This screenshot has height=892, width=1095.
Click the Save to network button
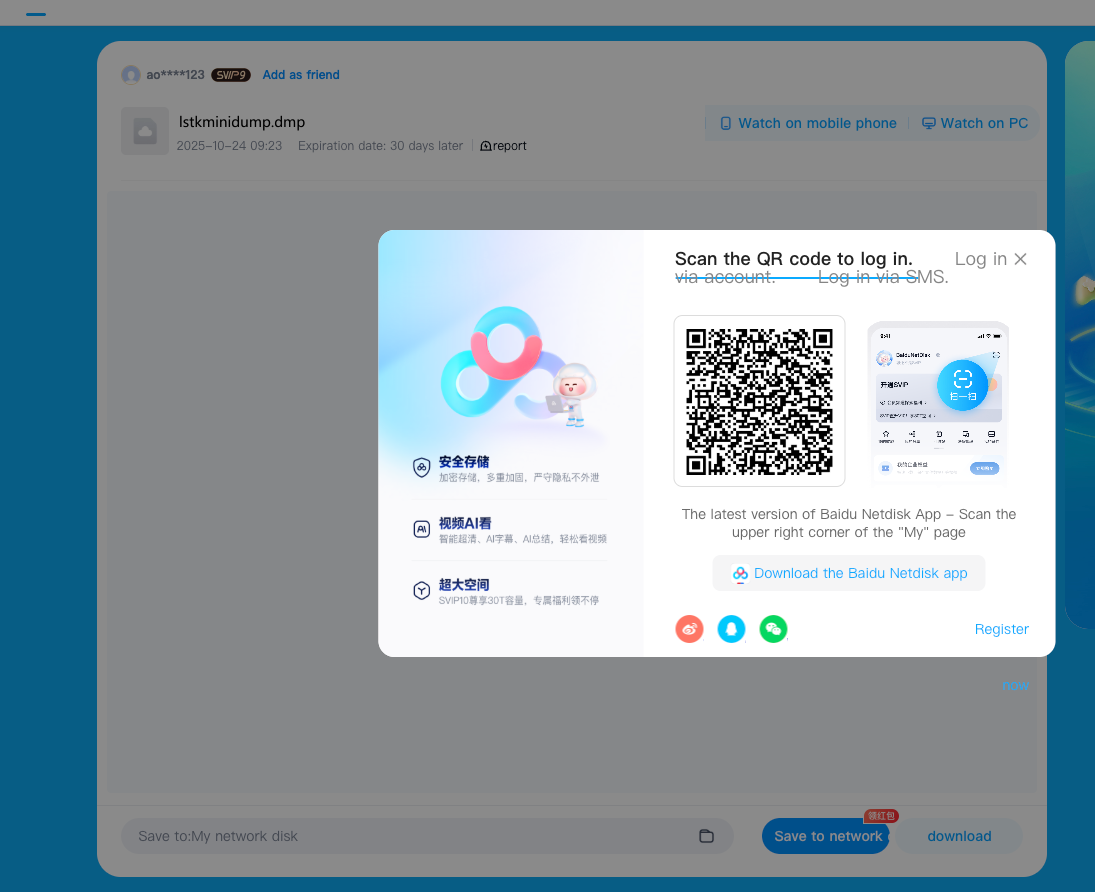coord(827,836)
